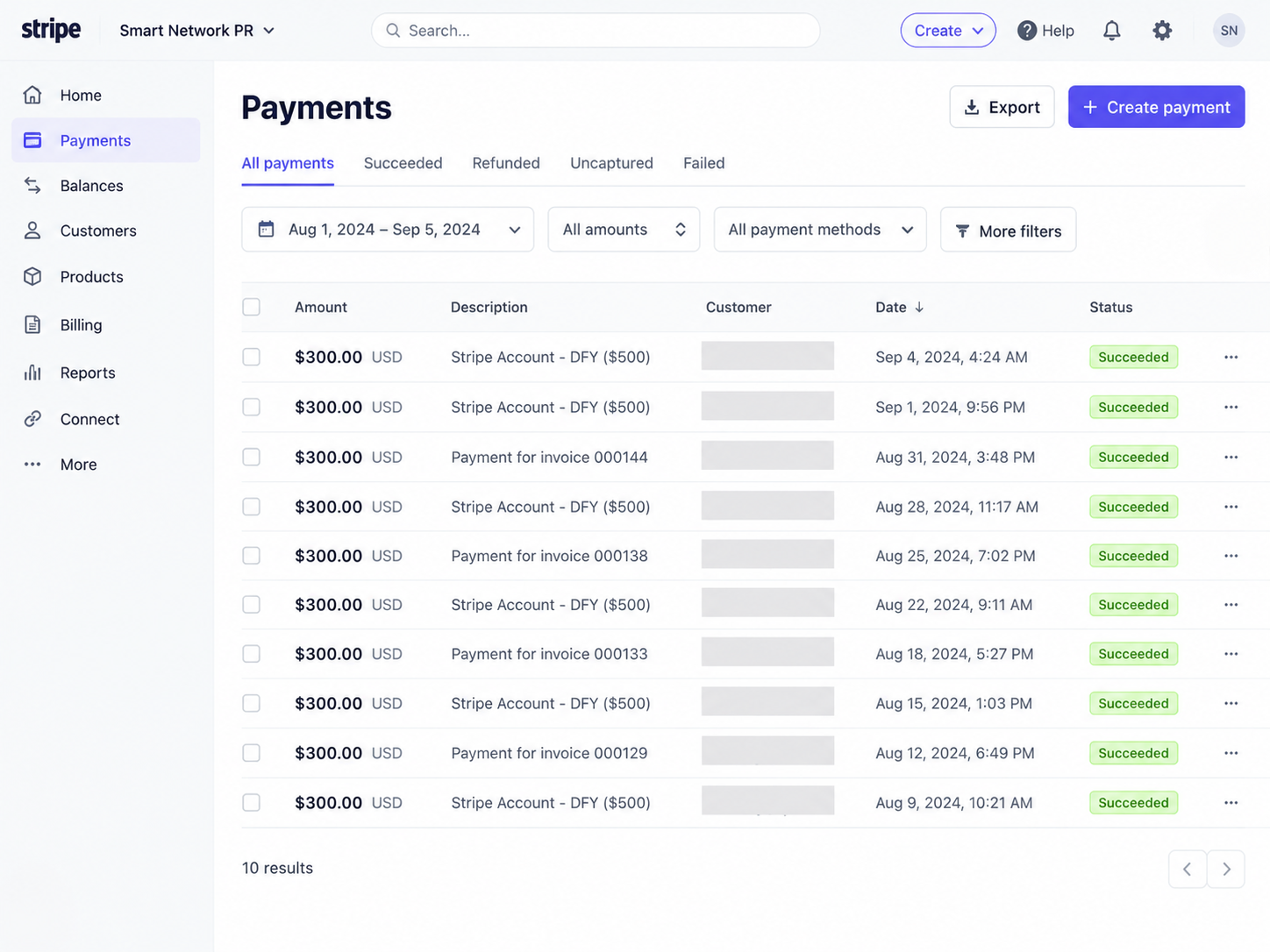This screenshot has height=952, width=1270.
Task: Click the Stripe logo
Action: (51, 30)
